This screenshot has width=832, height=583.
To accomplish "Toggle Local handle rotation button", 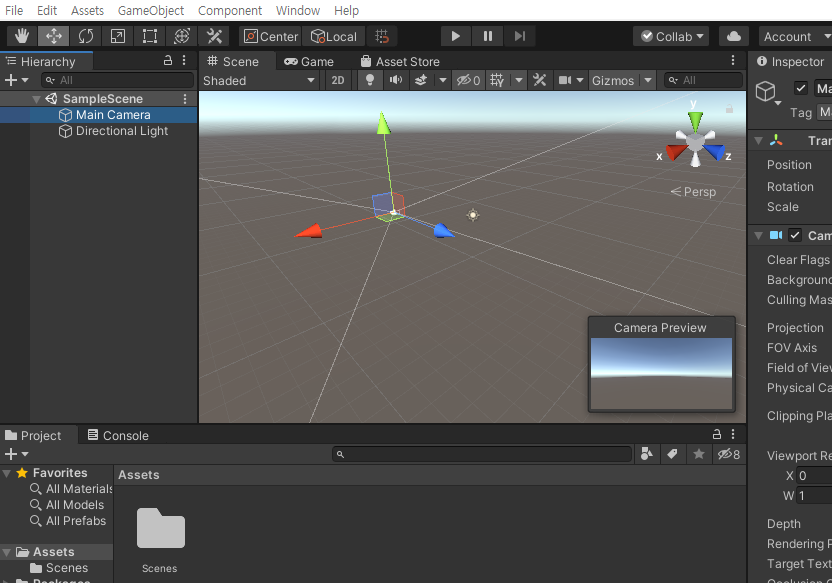I will pos(334,37).
